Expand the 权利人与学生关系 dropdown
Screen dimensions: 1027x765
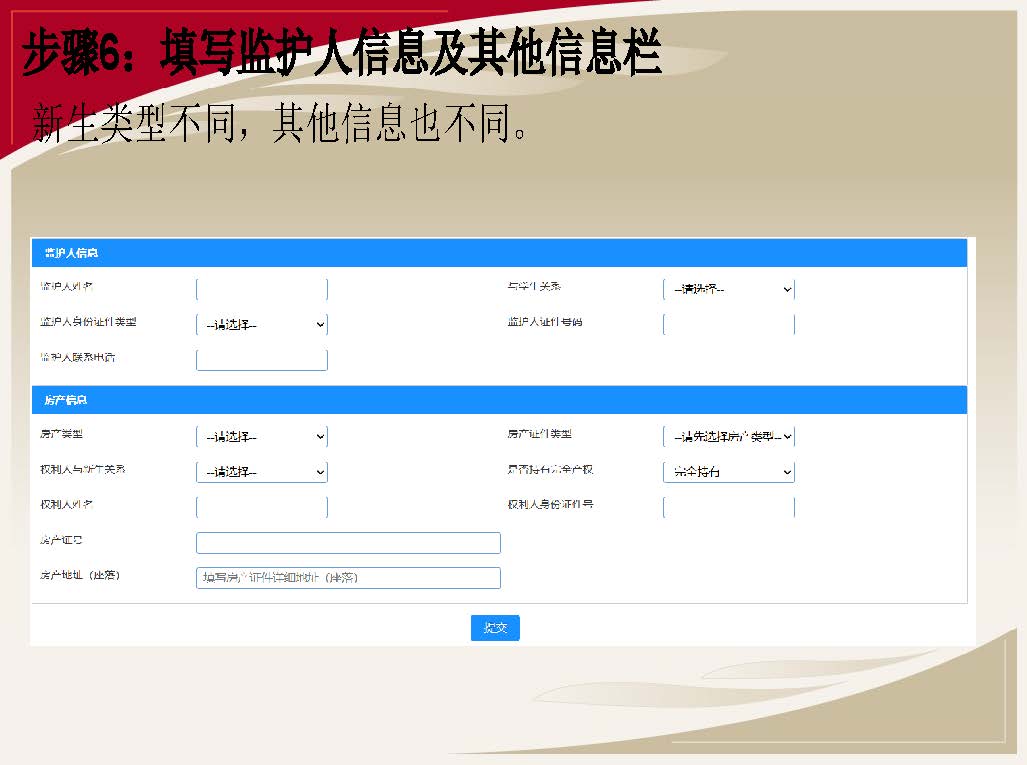pos(261,472)
